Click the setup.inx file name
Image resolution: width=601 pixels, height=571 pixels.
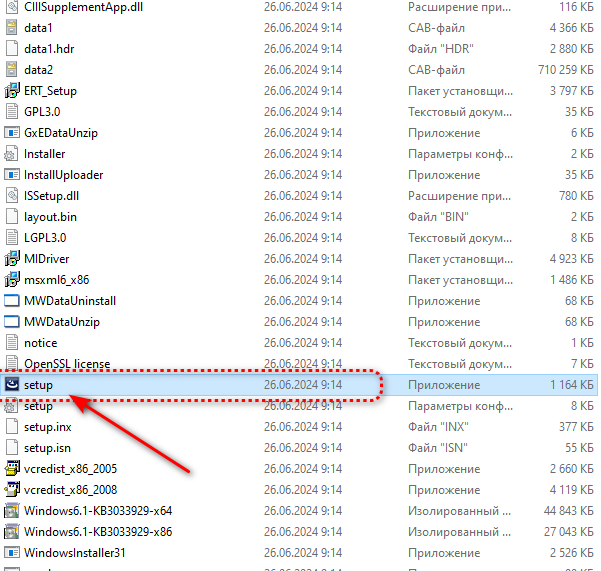[47, 427]
